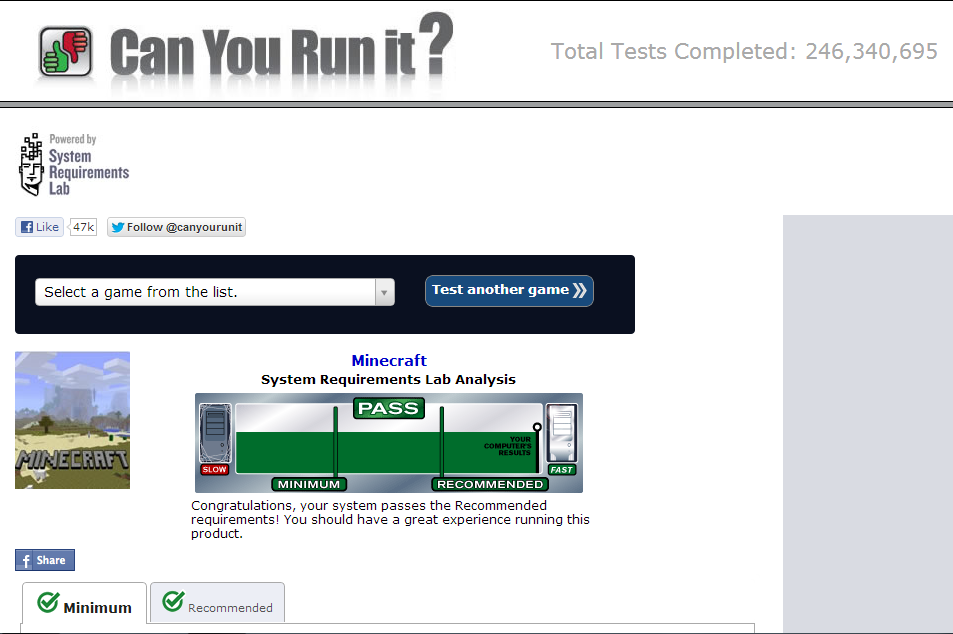Click the green checkmark on the Recommended tab

(173, 601)
